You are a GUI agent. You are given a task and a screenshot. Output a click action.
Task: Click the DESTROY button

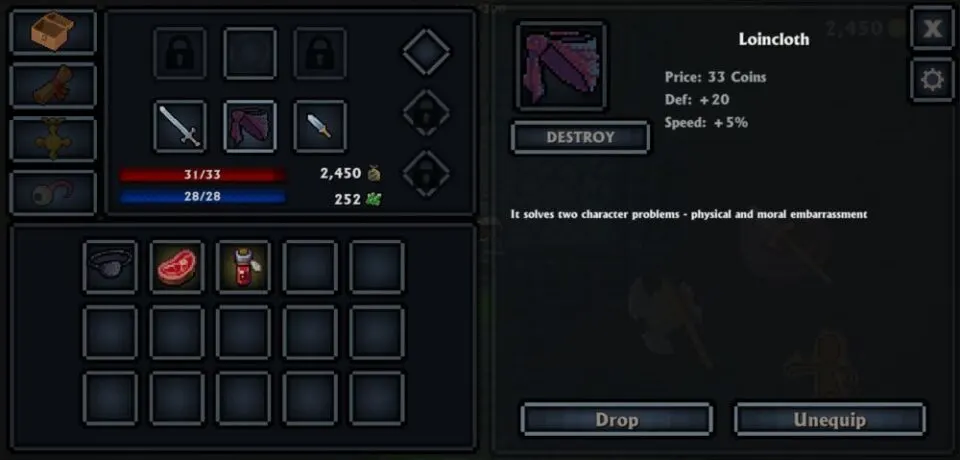(x=580, y=137)
